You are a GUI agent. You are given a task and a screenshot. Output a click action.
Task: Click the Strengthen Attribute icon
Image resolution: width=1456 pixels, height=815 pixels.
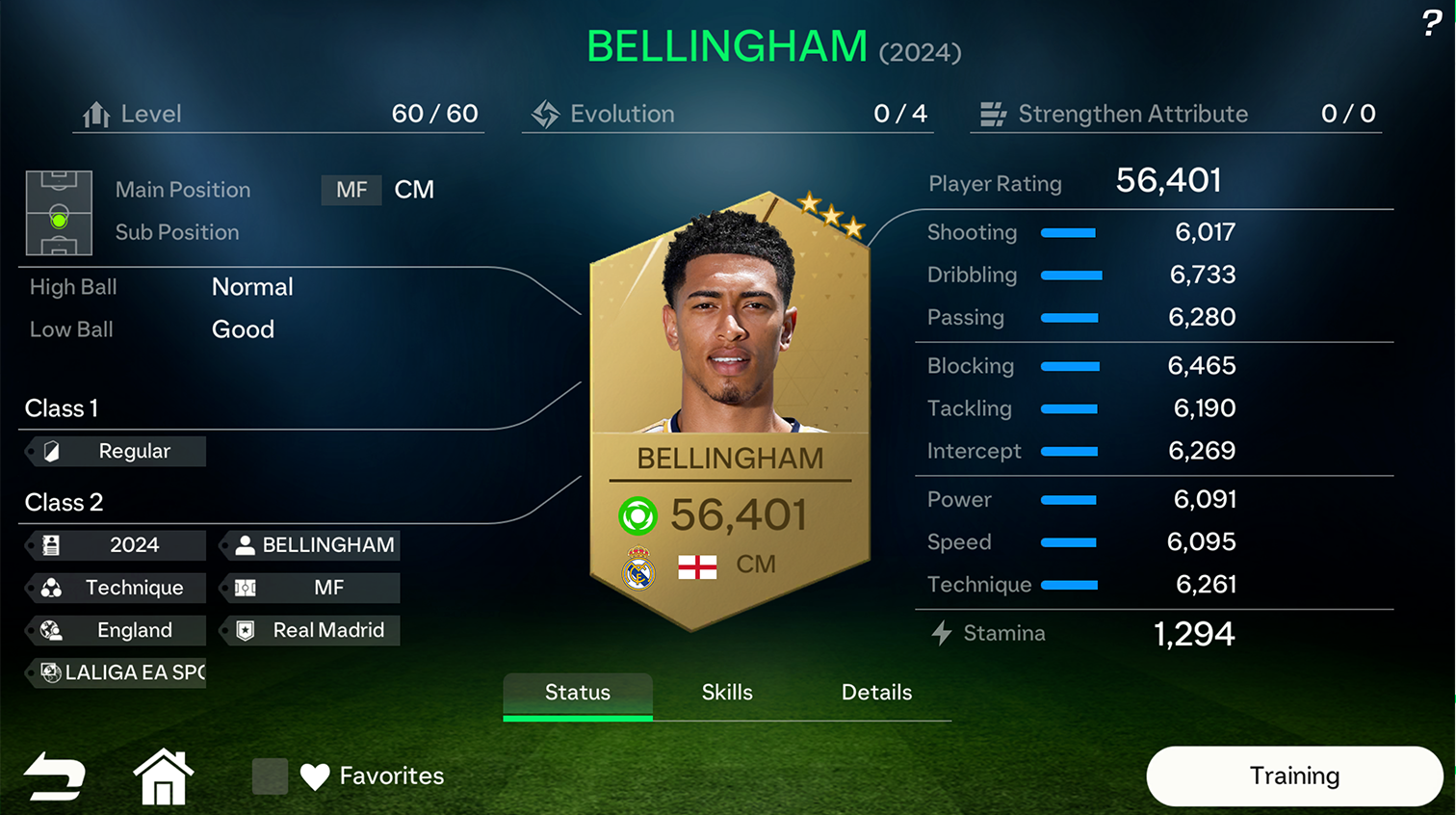(x=993, y=115)
